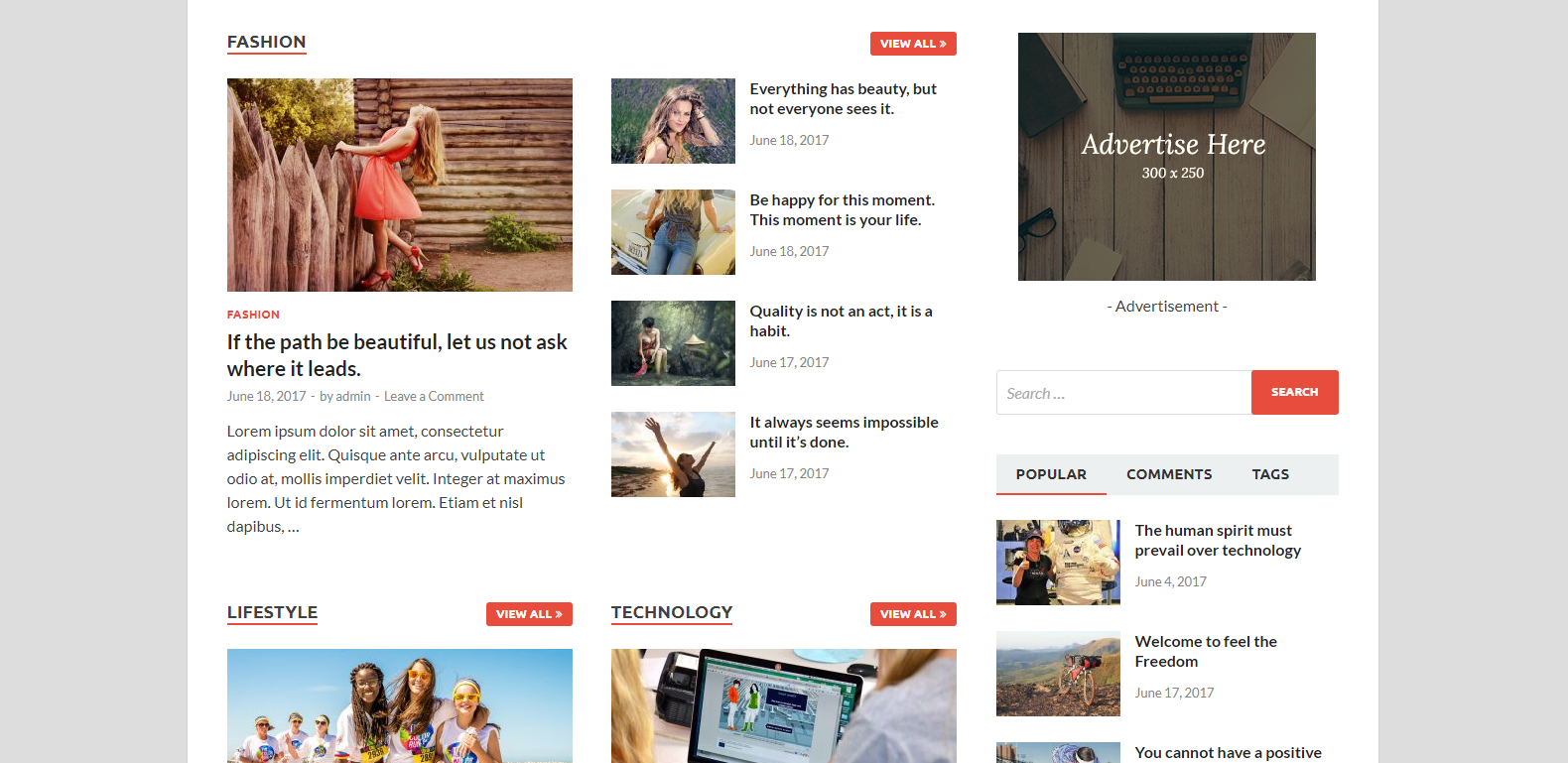Switch to the Comments tab
This screenshot has height=763, width=1568.
[x=1168, y=474]
